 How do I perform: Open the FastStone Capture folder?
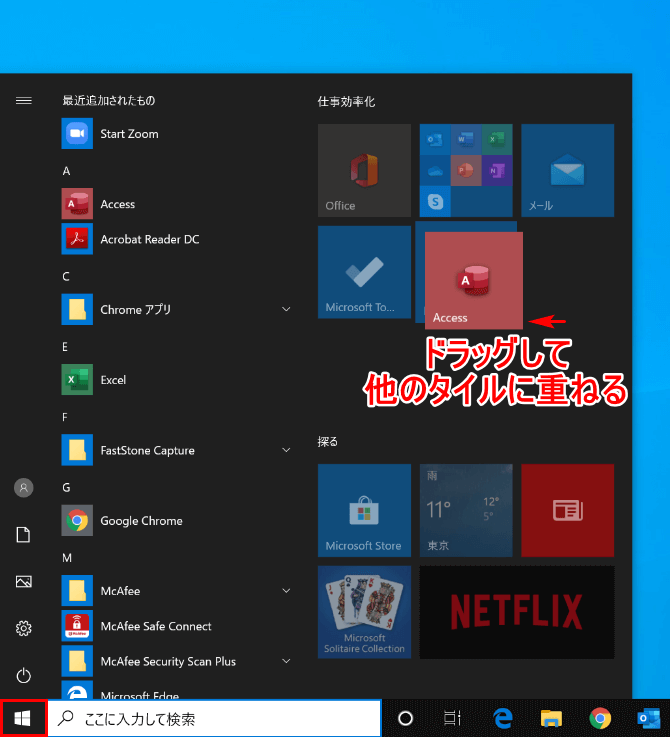[x=176, y=450]
